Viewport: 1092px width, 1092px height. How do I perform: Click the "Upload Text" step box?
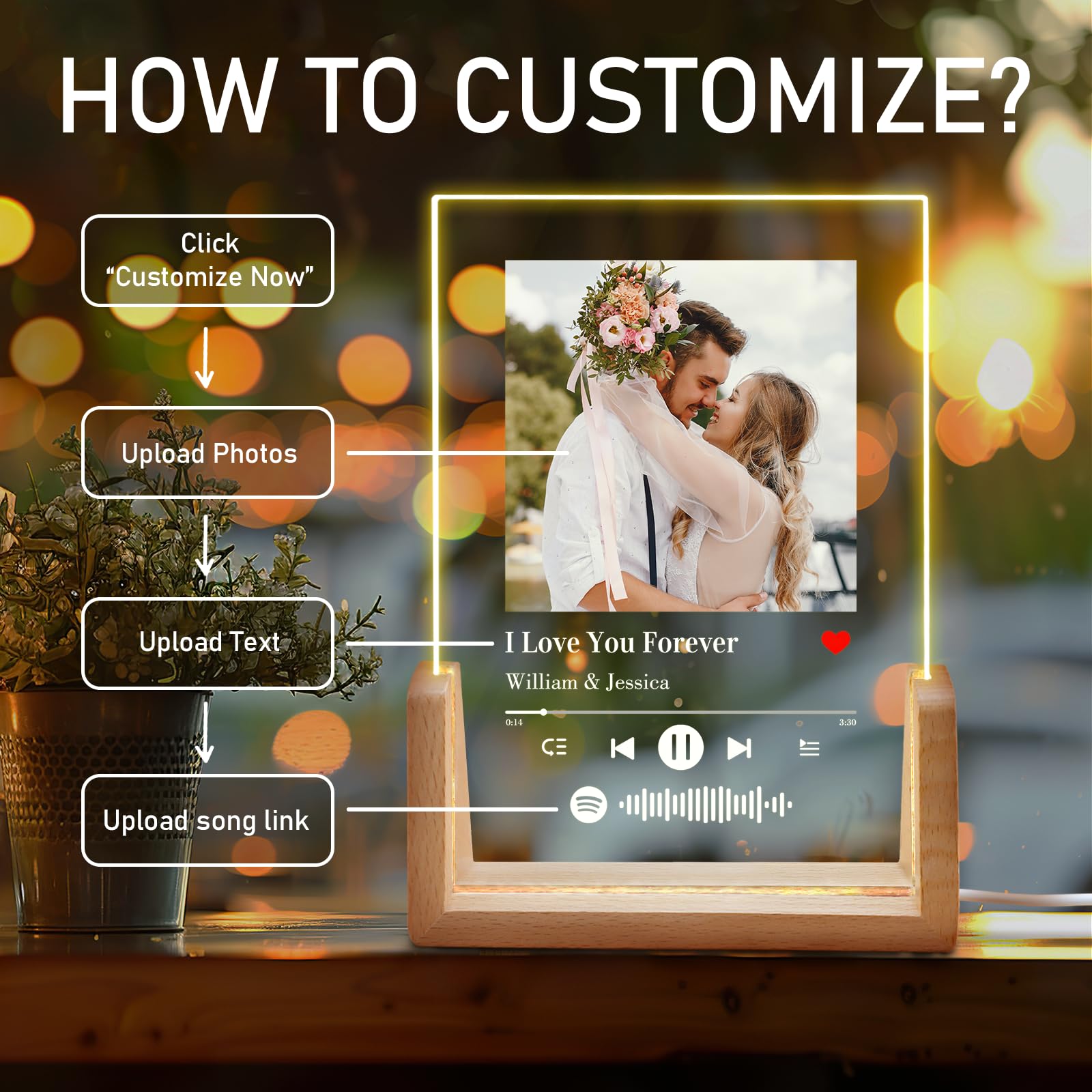[x=207, y=643]
